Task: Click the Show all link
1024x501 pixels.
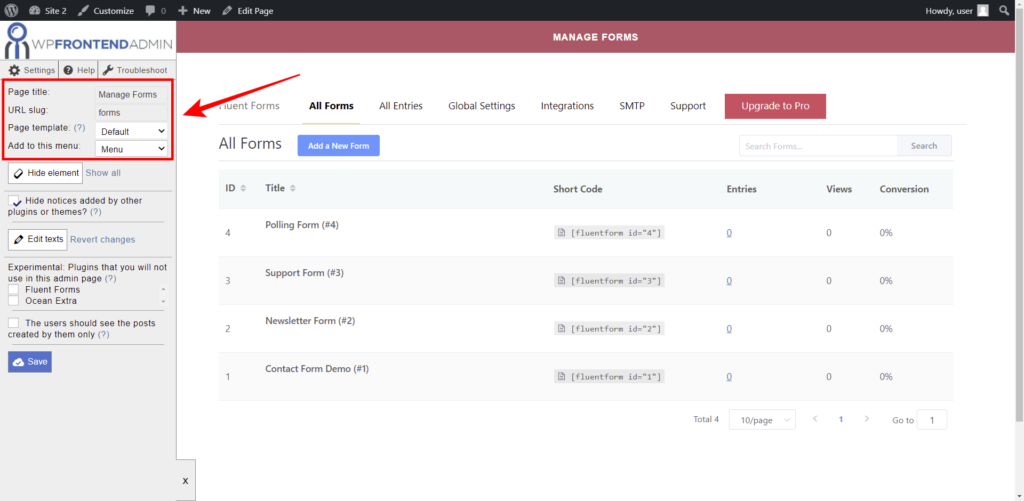Action: tap(103, 173)
